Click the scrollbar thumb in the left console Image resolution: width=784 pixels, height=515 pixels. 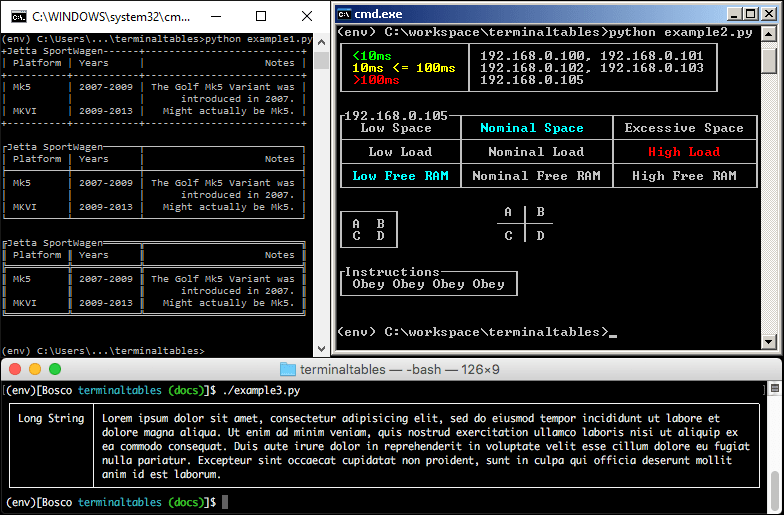[x=321, y=60]
